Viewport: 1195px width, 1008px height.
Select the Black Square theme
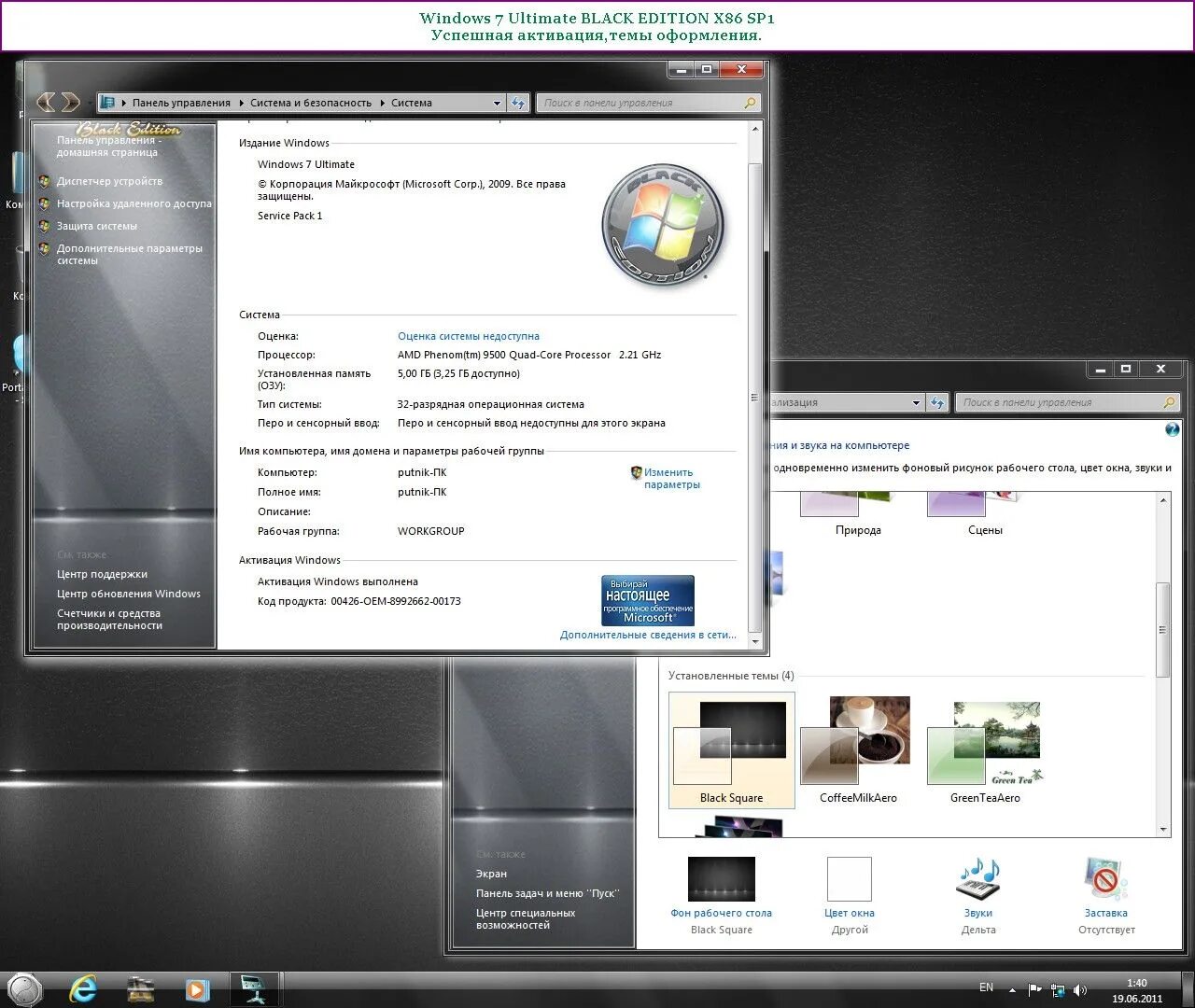tap(732, 749)
